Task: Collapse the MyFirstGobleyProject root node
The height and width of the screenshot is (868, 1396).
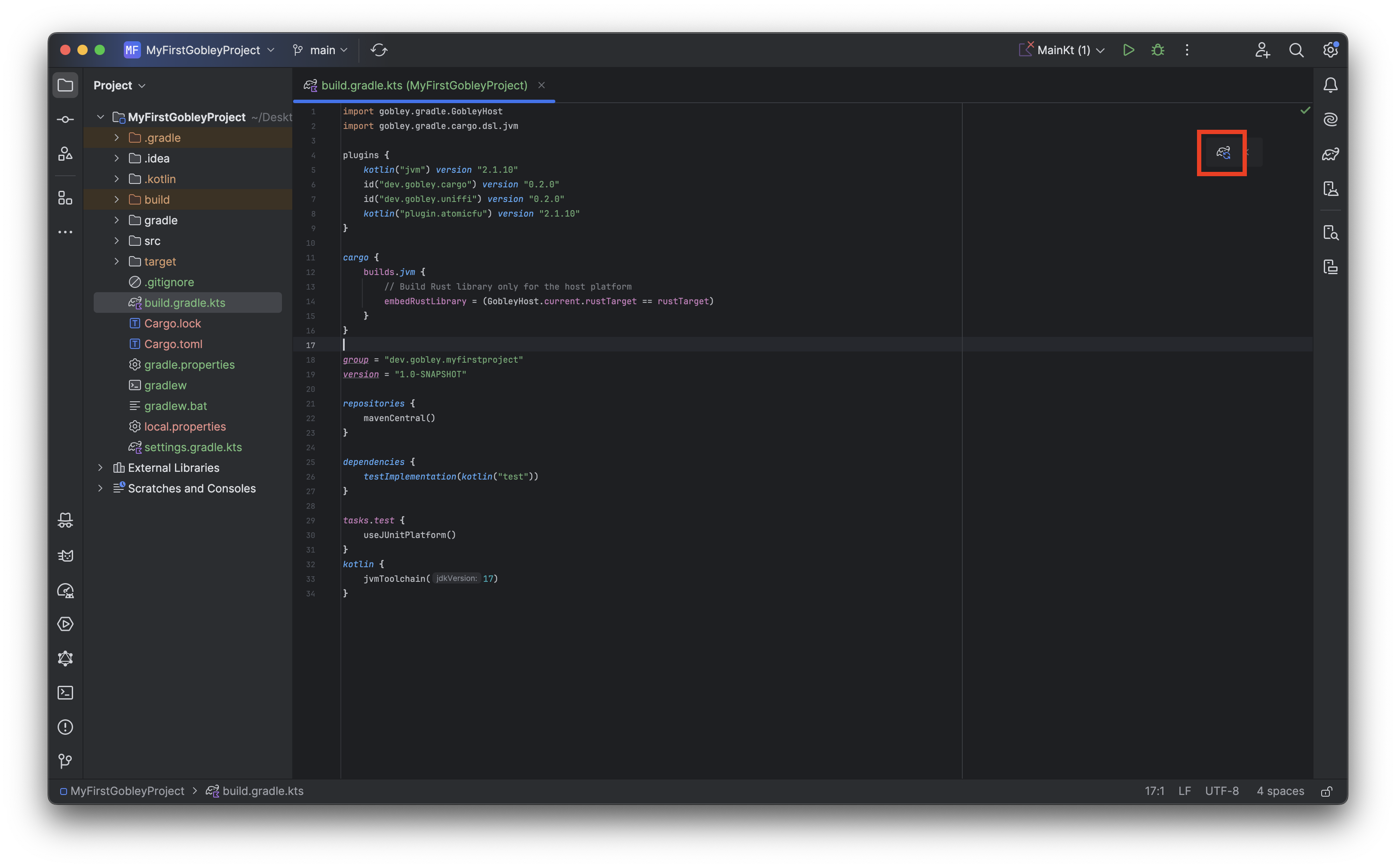Action: 101,117
